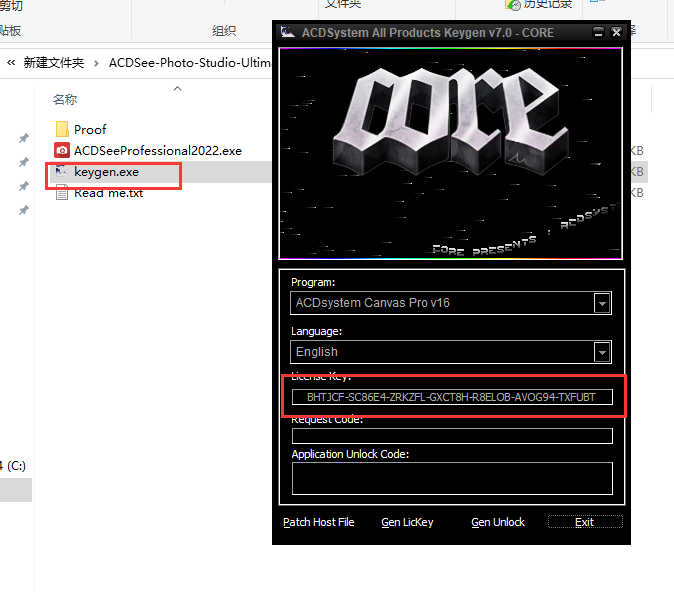Screen dimensions: 674x592
Task: Click the sort arrow above the 名称 column
Action: tap(177, 89)
